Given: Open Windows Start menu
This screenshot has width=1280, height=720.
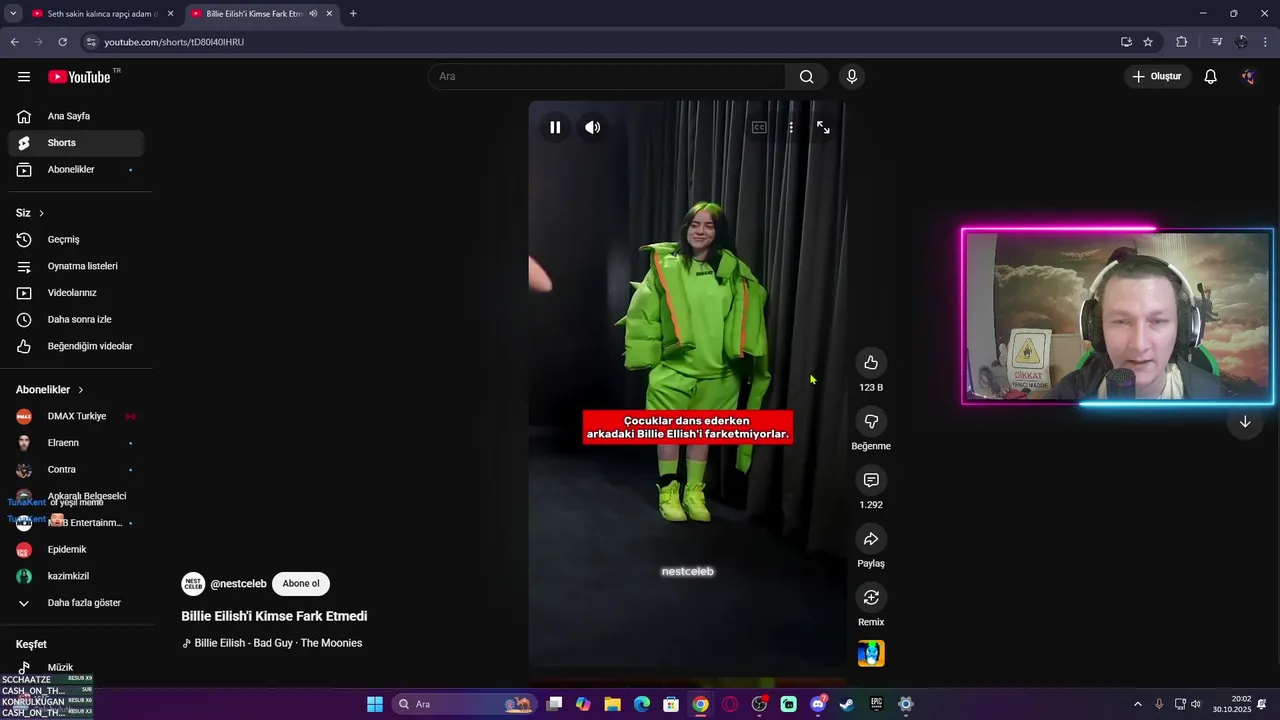Looking at the screenshot, I should [375, 704].
